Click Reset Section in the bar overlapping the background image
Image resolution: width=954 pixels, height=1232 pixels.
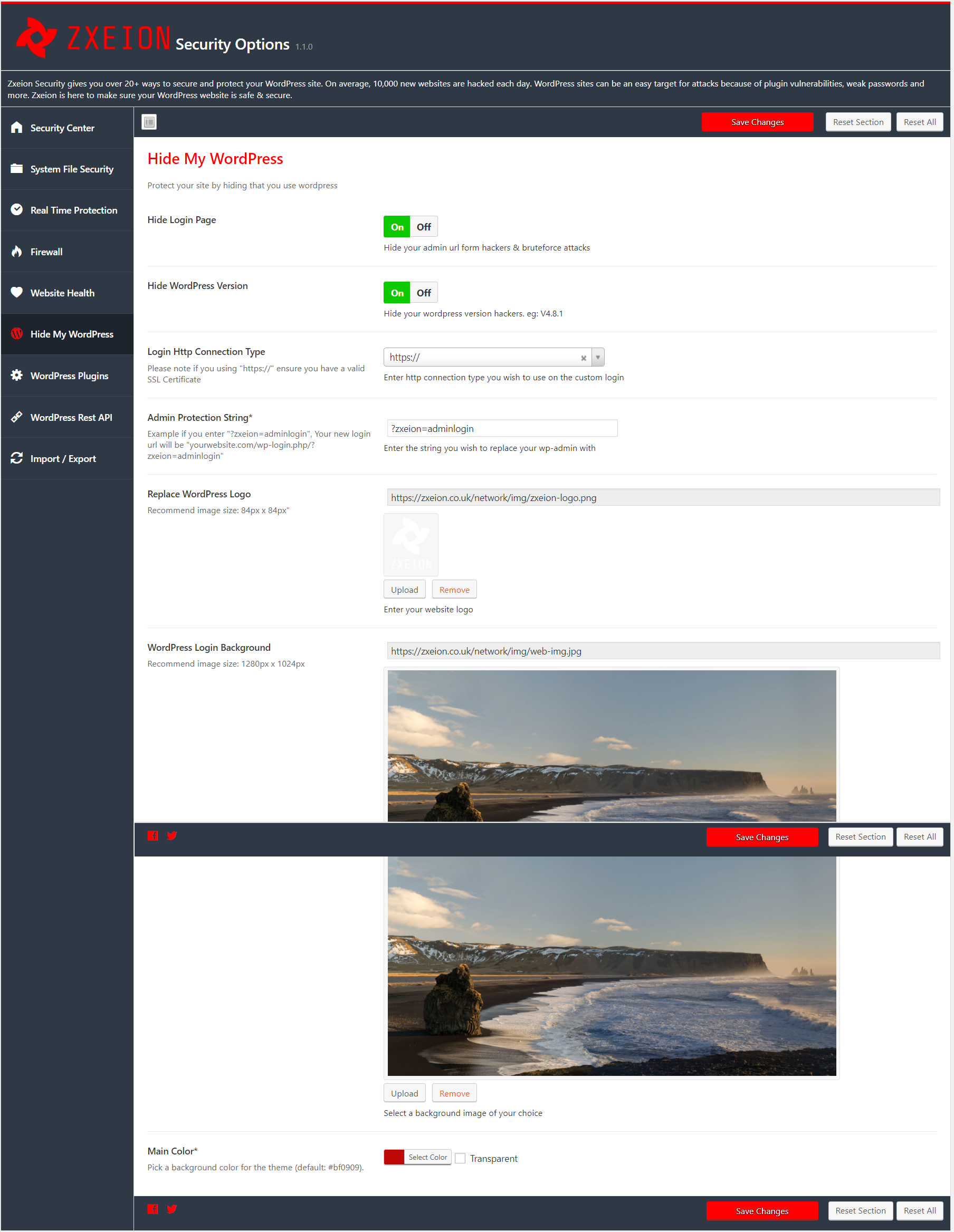coord(860,837)
